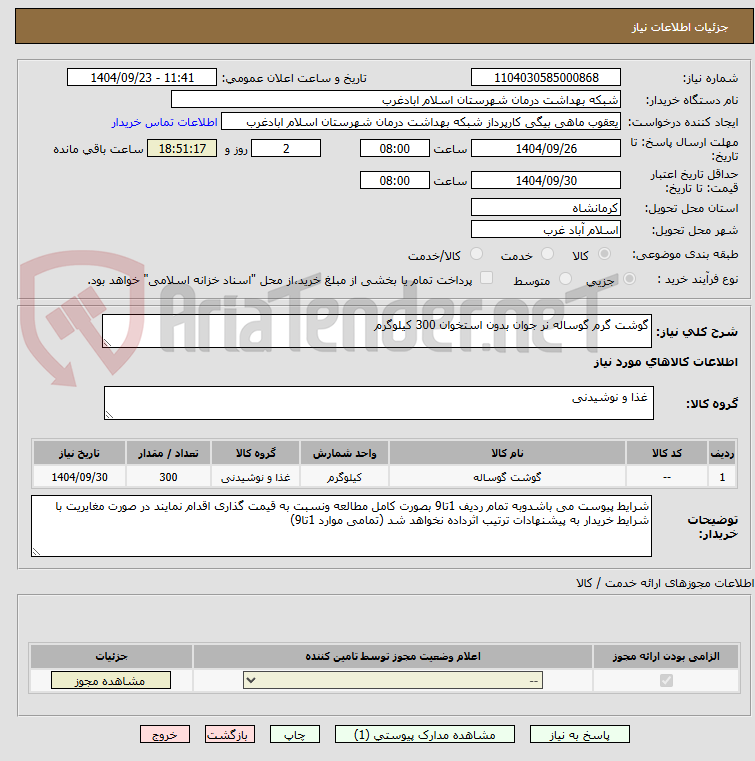Click the غذا و نوشیدنی table cell

click(x=256, y=477)
